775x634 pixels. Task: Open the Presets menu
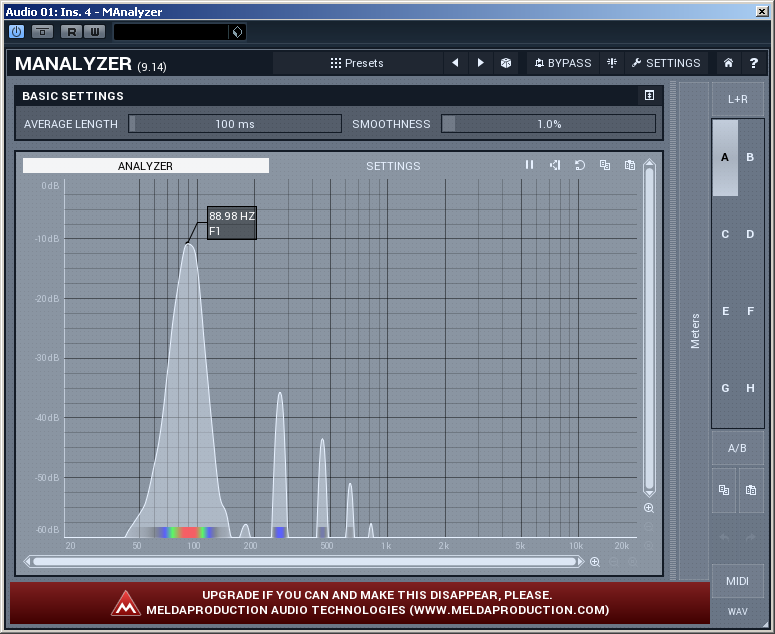click(x=357, y=63)
